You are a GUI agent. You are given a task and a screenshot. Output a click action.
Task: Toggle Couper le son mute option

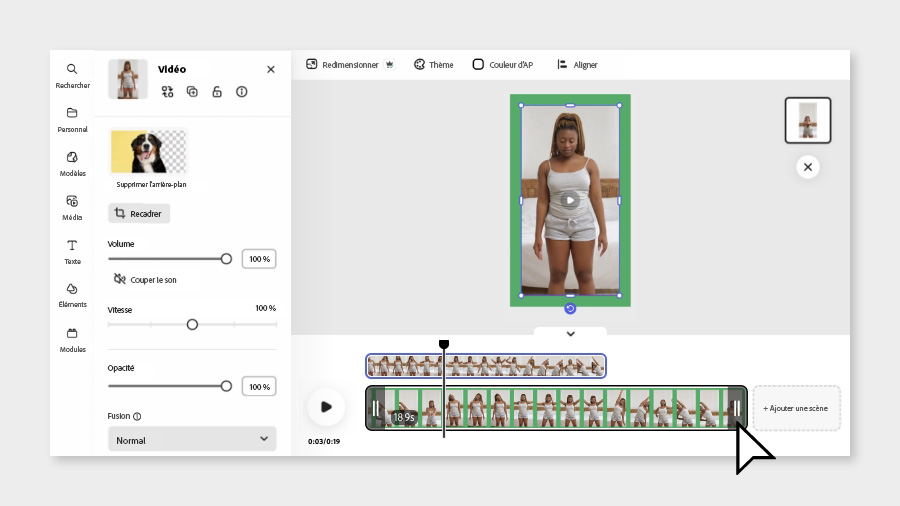pyautogui.click(x=146, y=279)
